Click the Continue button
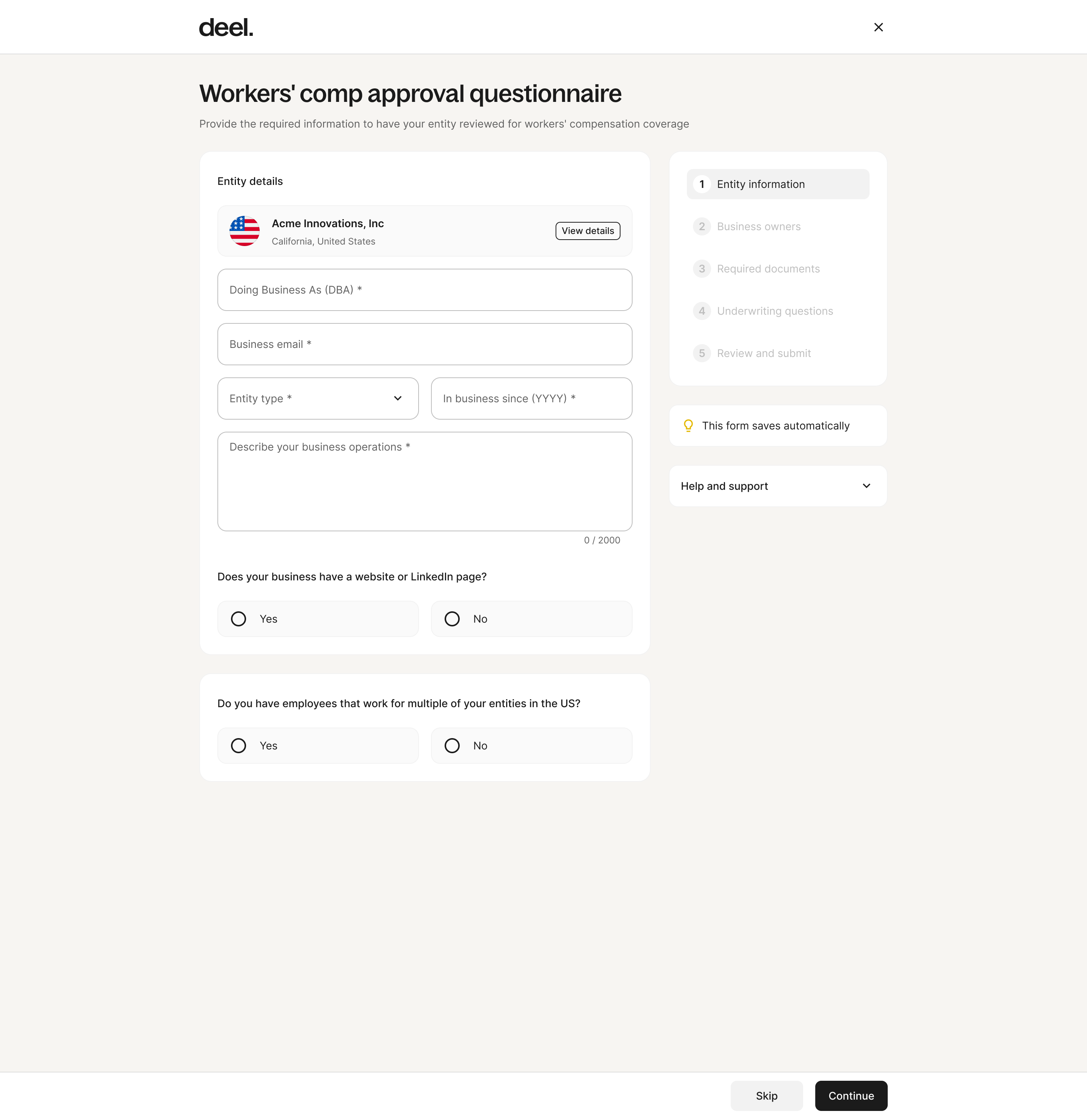The height and width of the screenshot is (1120, 1087). (x=851, y=1095)
